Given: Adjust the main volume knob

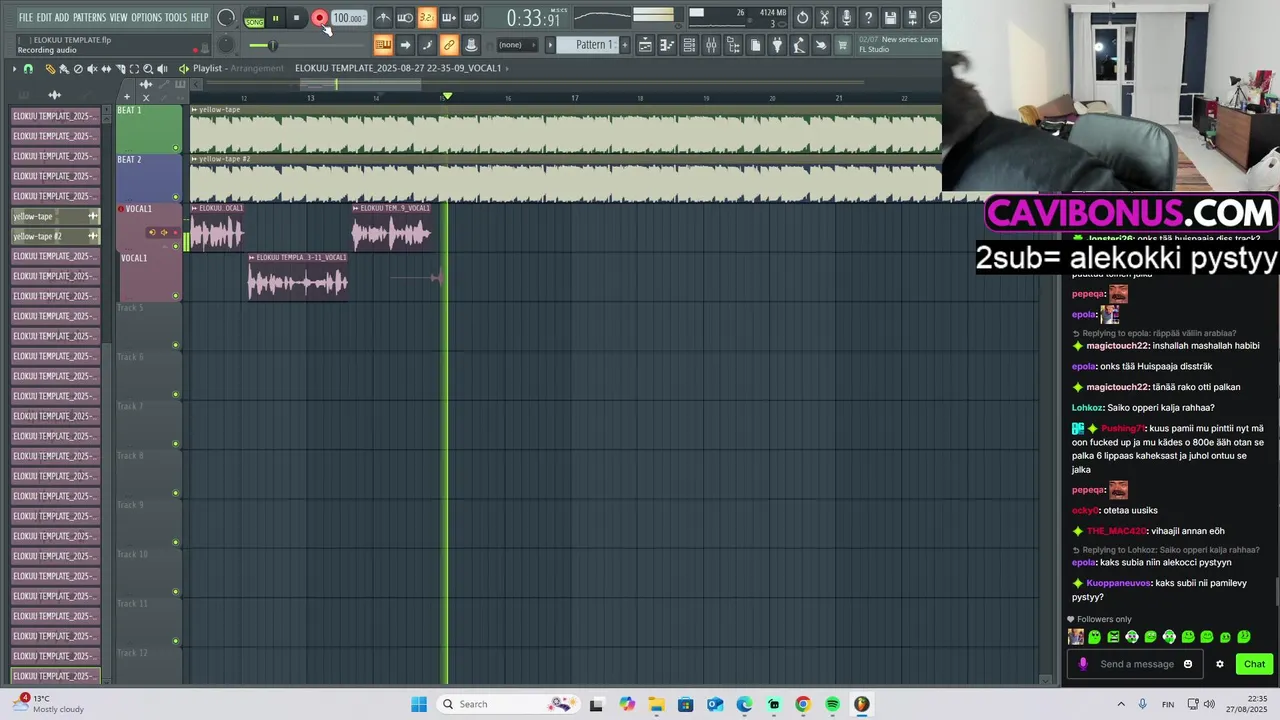Looking at the screenshot, I should (226, 17).
